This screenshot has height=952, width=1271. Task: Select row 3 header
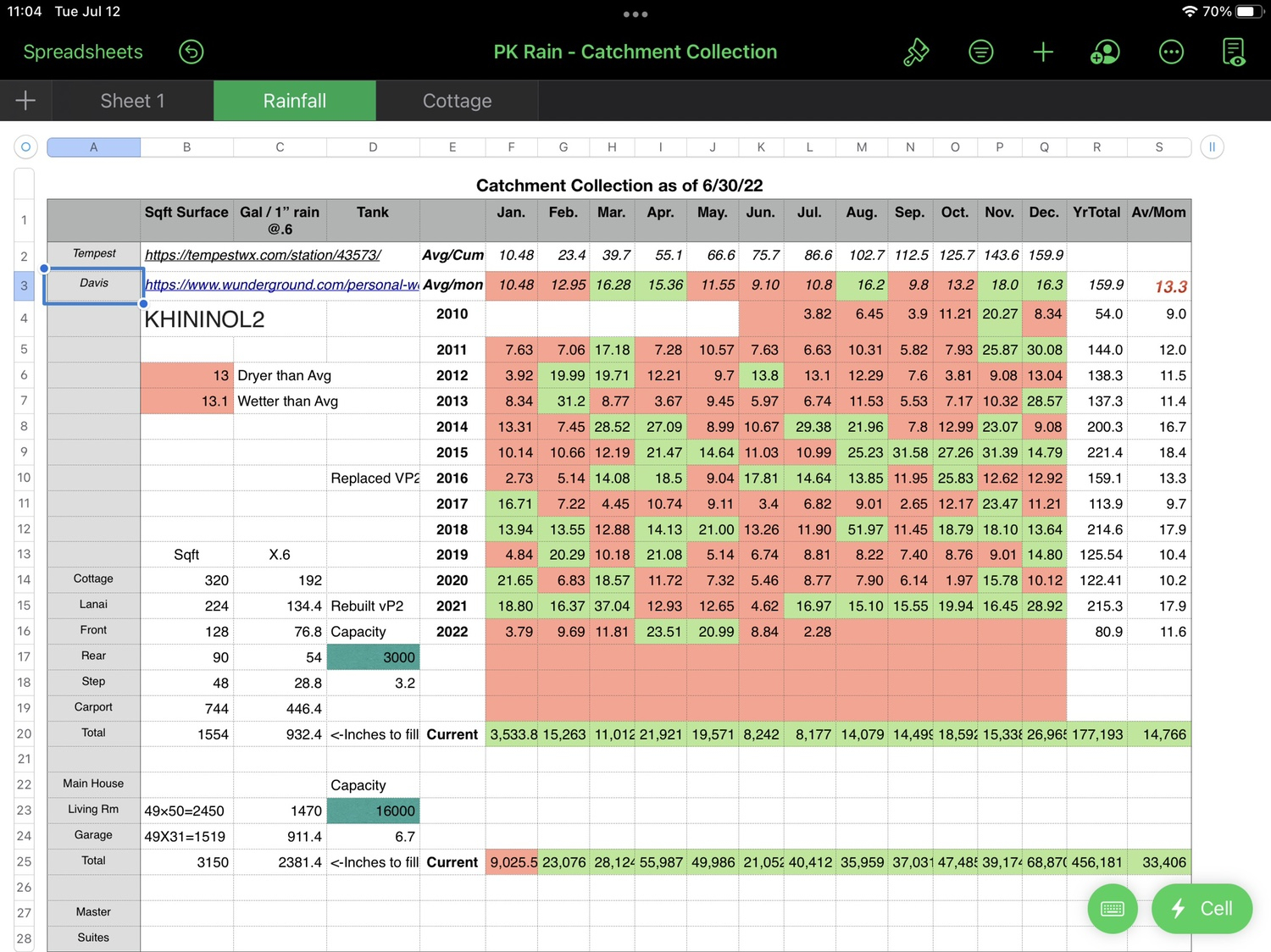pos(24,285)
